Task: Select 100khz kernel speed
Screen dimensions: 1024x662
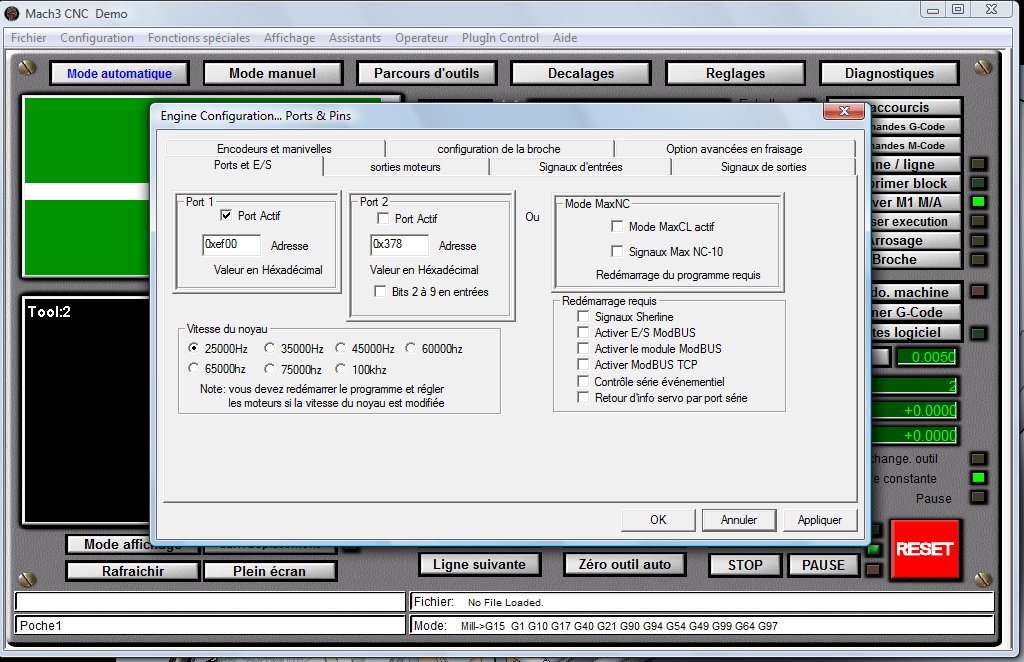Action: 340,369
